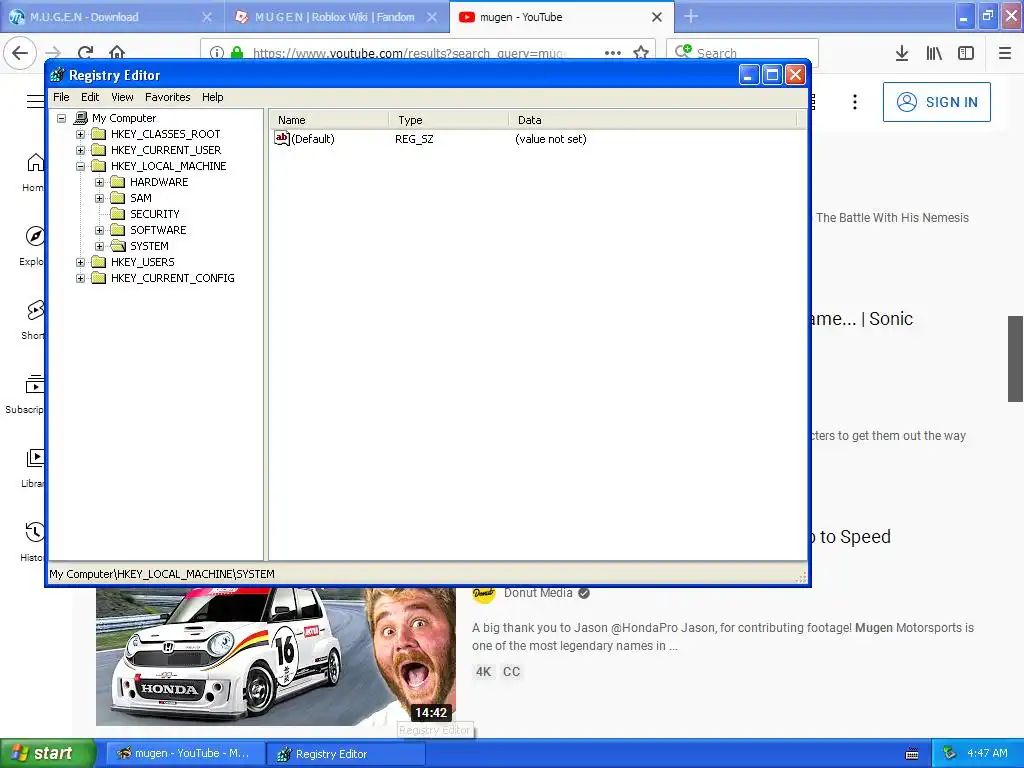Open the Help menu in Registry Editor

point(212,97)
